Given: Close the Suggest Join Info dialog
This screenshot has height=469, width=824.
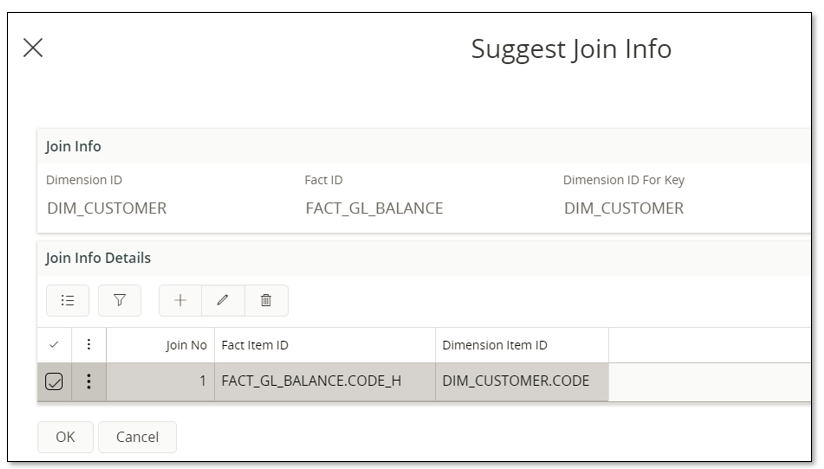Looking at the screenshot, I should point(33,48).
